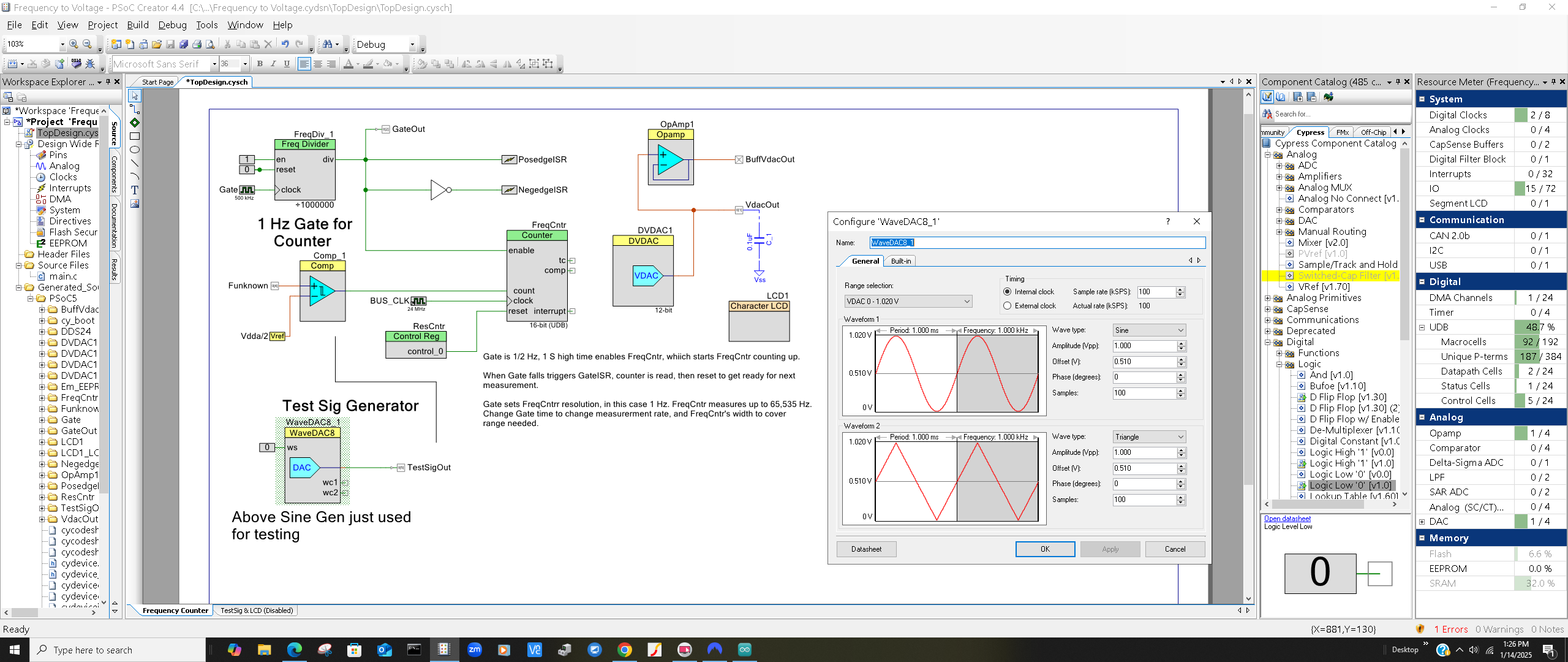Toggle bold text formatting

pyautogui.click(x=260, y=64)
